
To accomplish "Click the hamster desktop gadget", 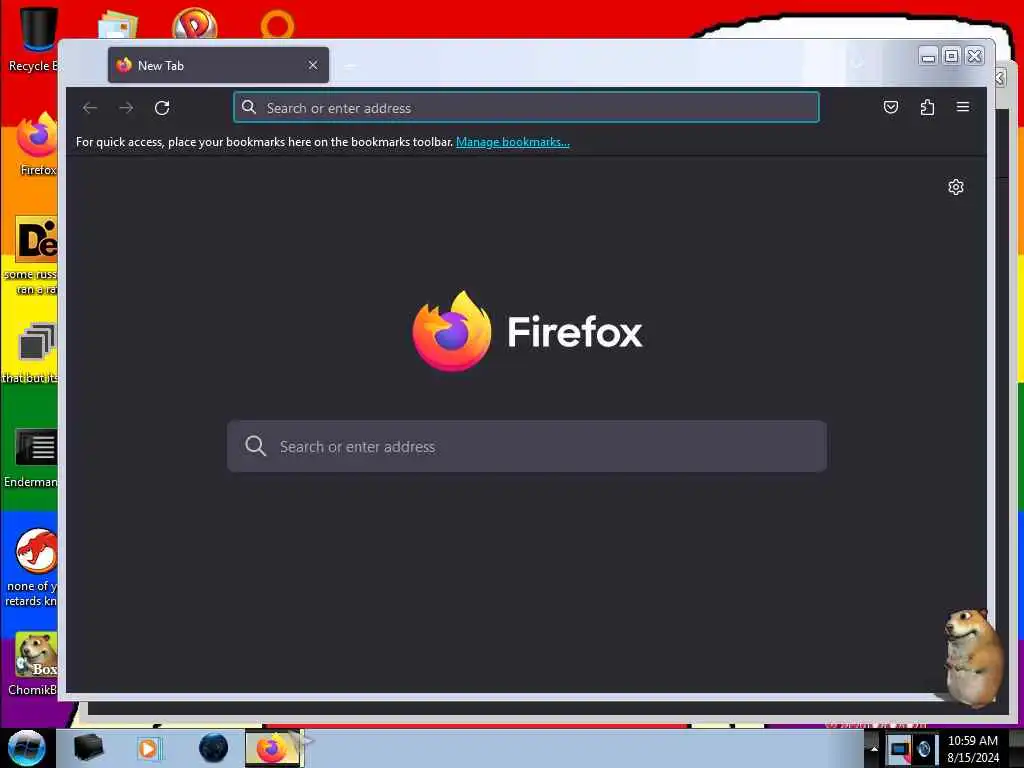I will tap(974, 657).
